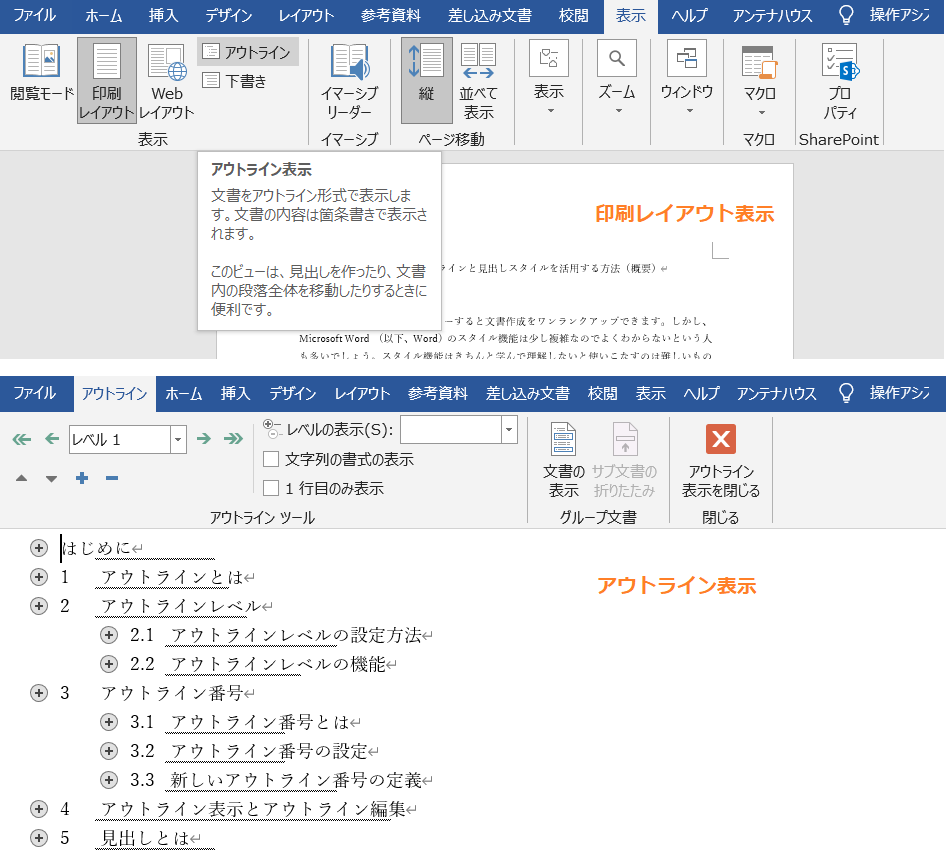Demote to body text double-right arrow
Screen dimensions: 946x850
(x=234, y=439)
